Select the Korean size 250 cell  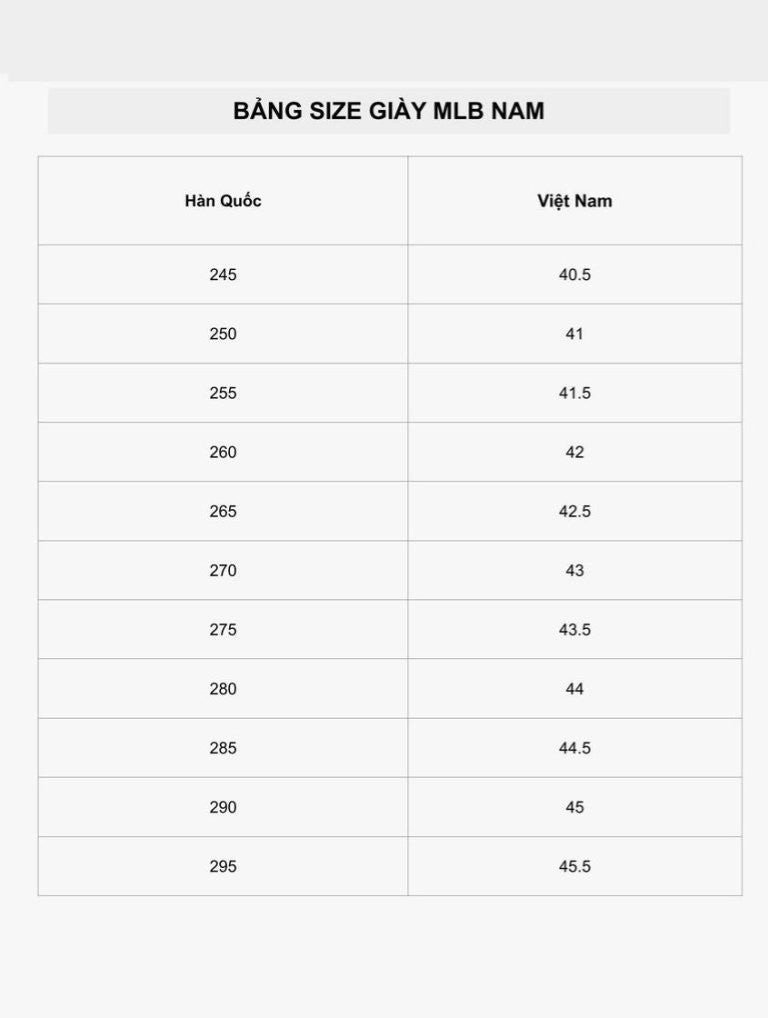[x=223, y=334]
